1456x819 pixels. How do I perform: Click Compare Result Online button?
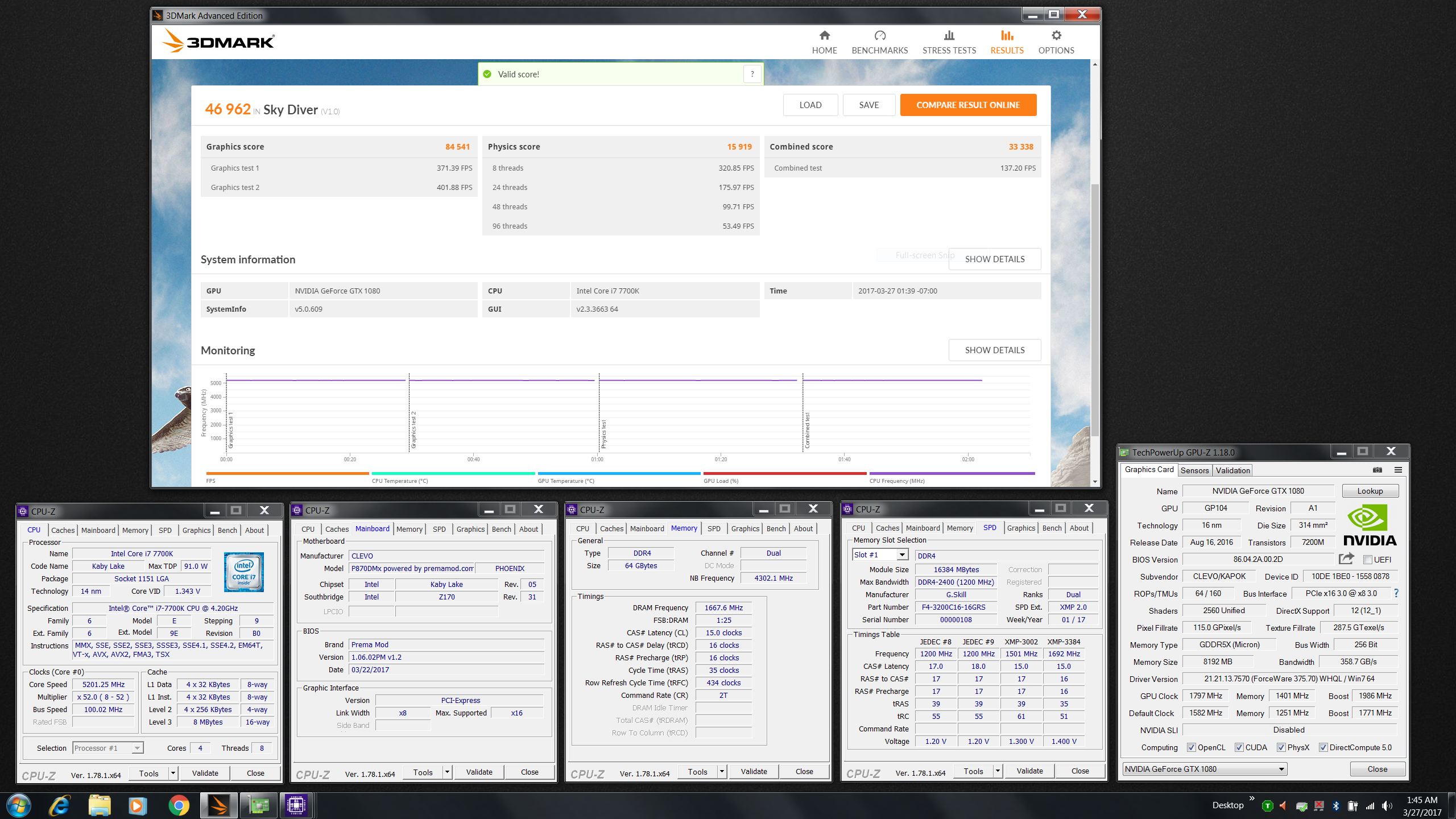click(967, 105)
